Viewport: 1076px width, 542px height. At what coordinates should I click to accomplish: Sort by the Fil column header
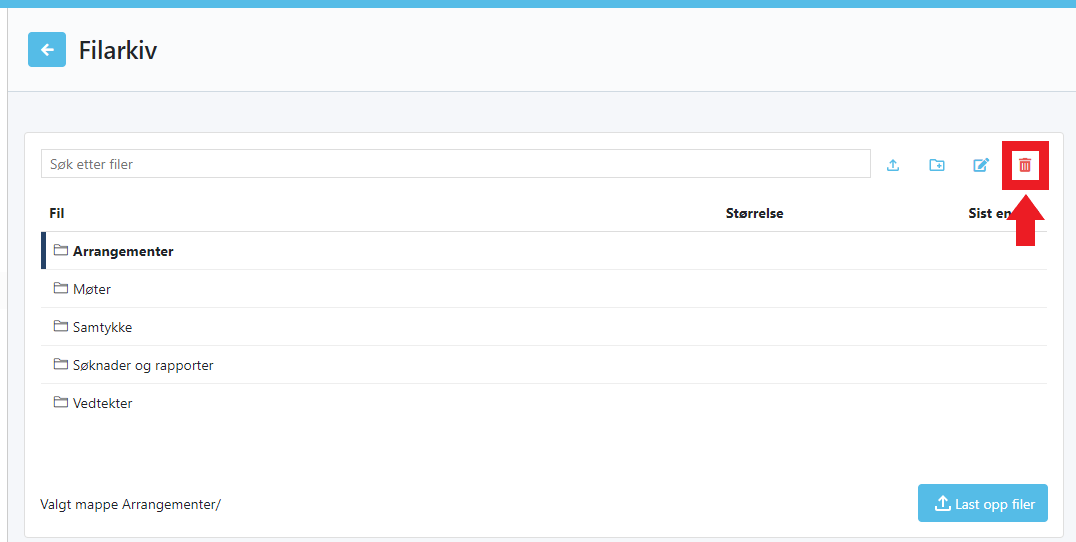(x=57, y=213)
